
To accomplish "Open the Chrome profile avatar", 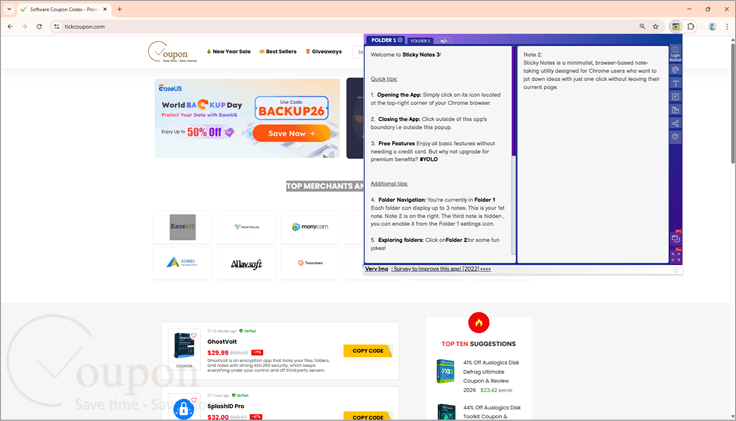I will coord(712,27).
